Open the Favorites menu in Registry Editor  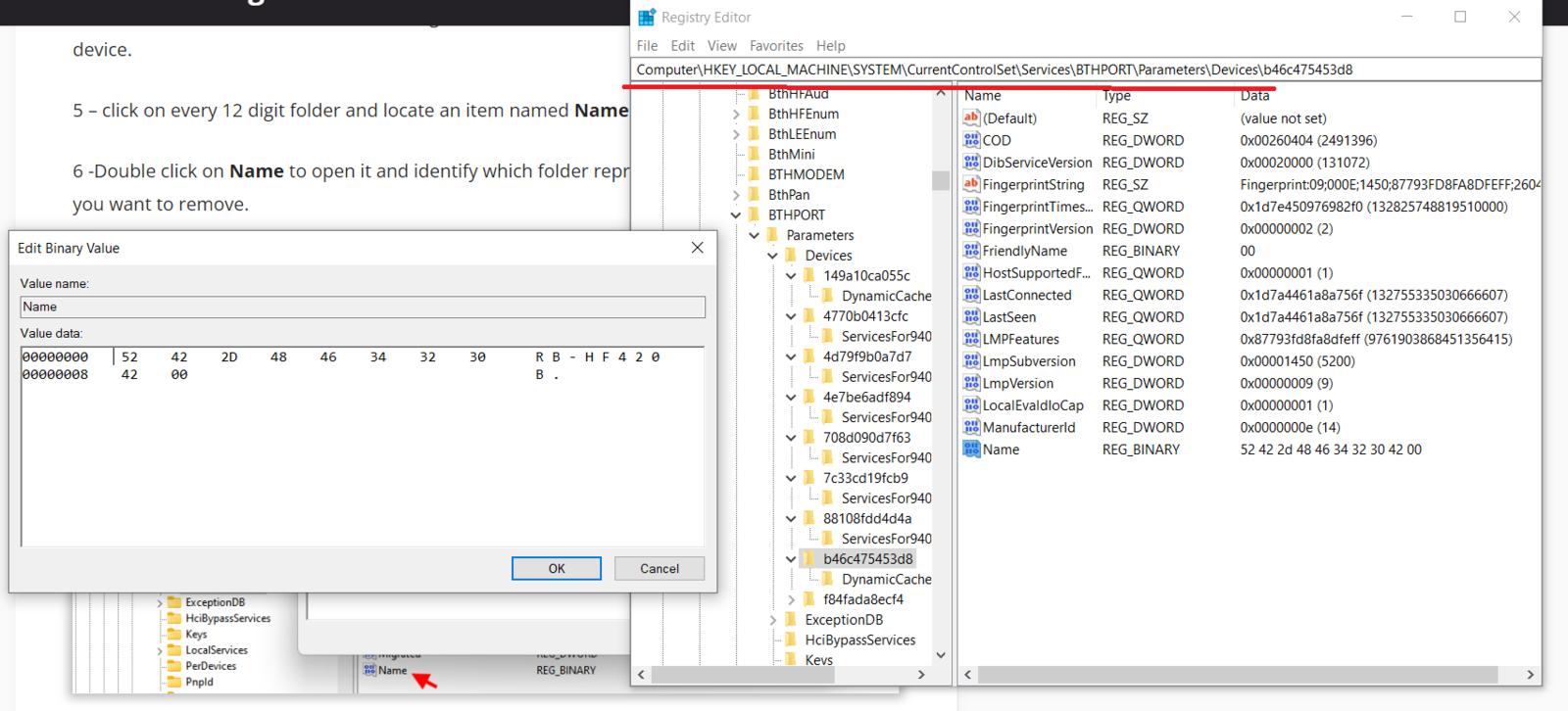[x=776, y=46]
